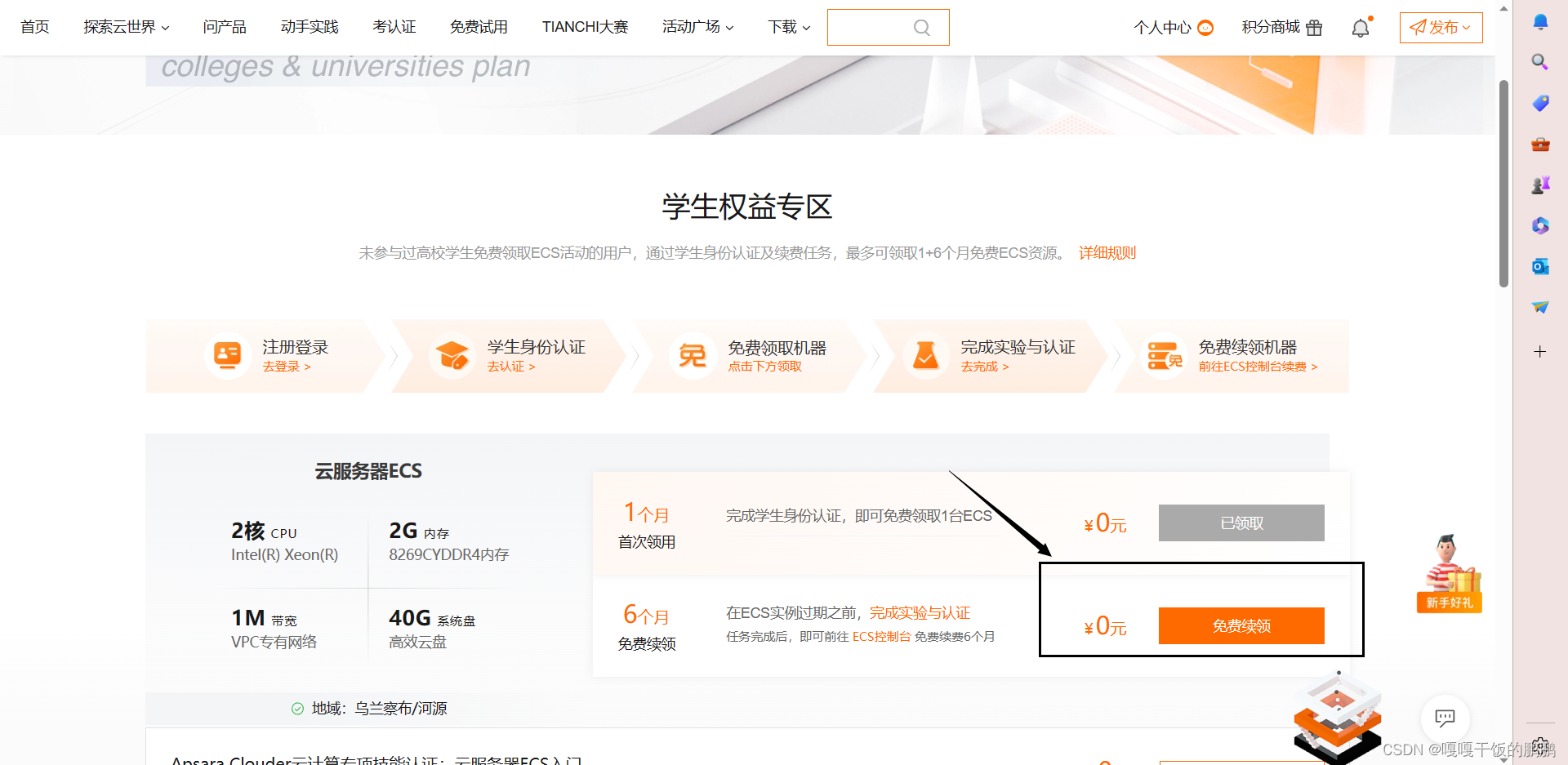This screenshot has height=765, width=1568.
Task: Open the 详细规则 link
Action: click(x=1107, y=253)
